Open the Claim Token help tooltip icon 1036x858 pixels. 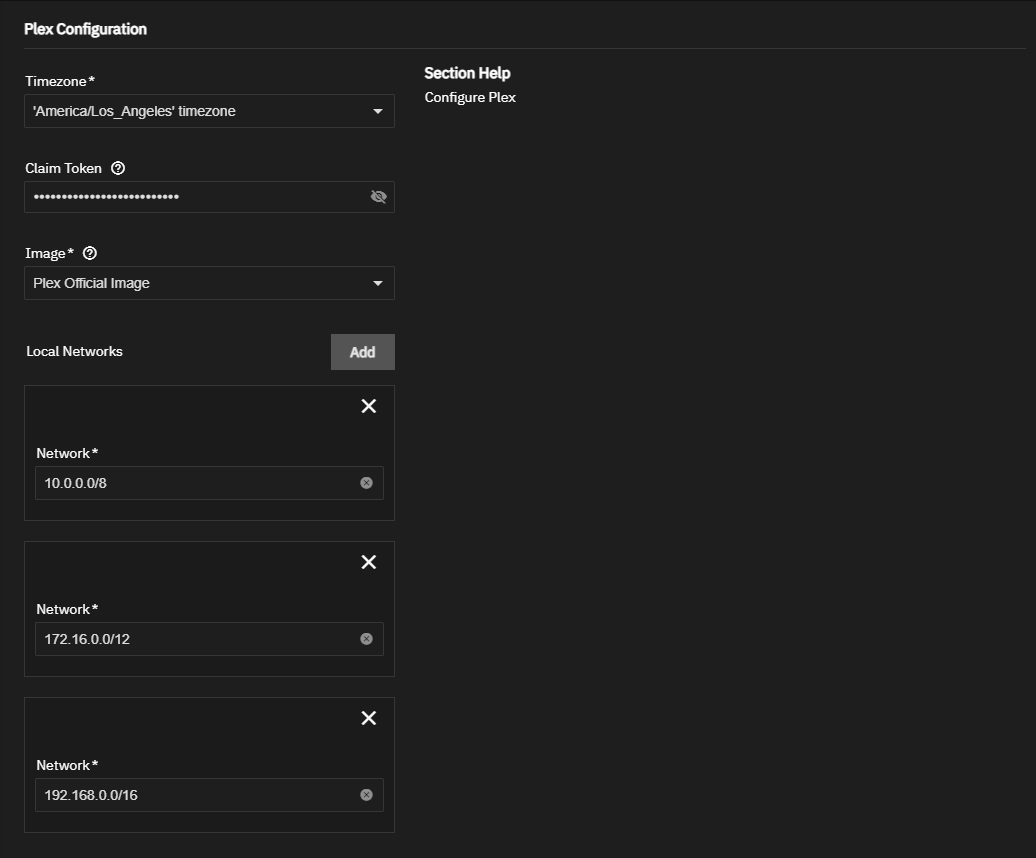[x=118, y=168]
